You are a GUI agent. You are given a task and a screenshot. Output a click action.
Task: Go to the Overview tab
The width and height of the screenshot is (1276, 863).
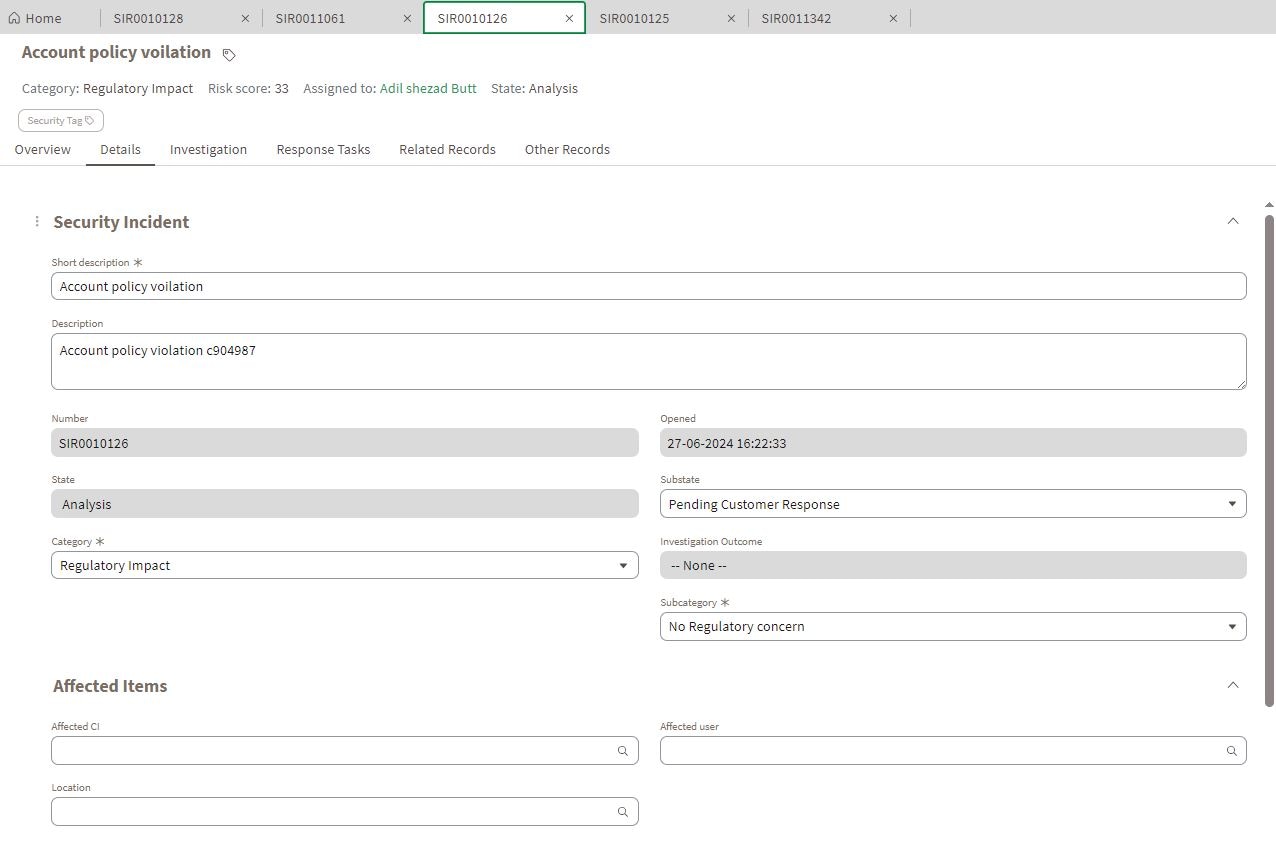43,150
